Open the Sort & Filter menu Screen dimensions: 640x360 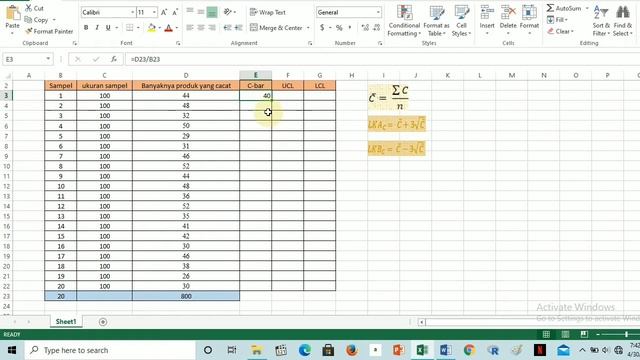[x=601, y=21]
